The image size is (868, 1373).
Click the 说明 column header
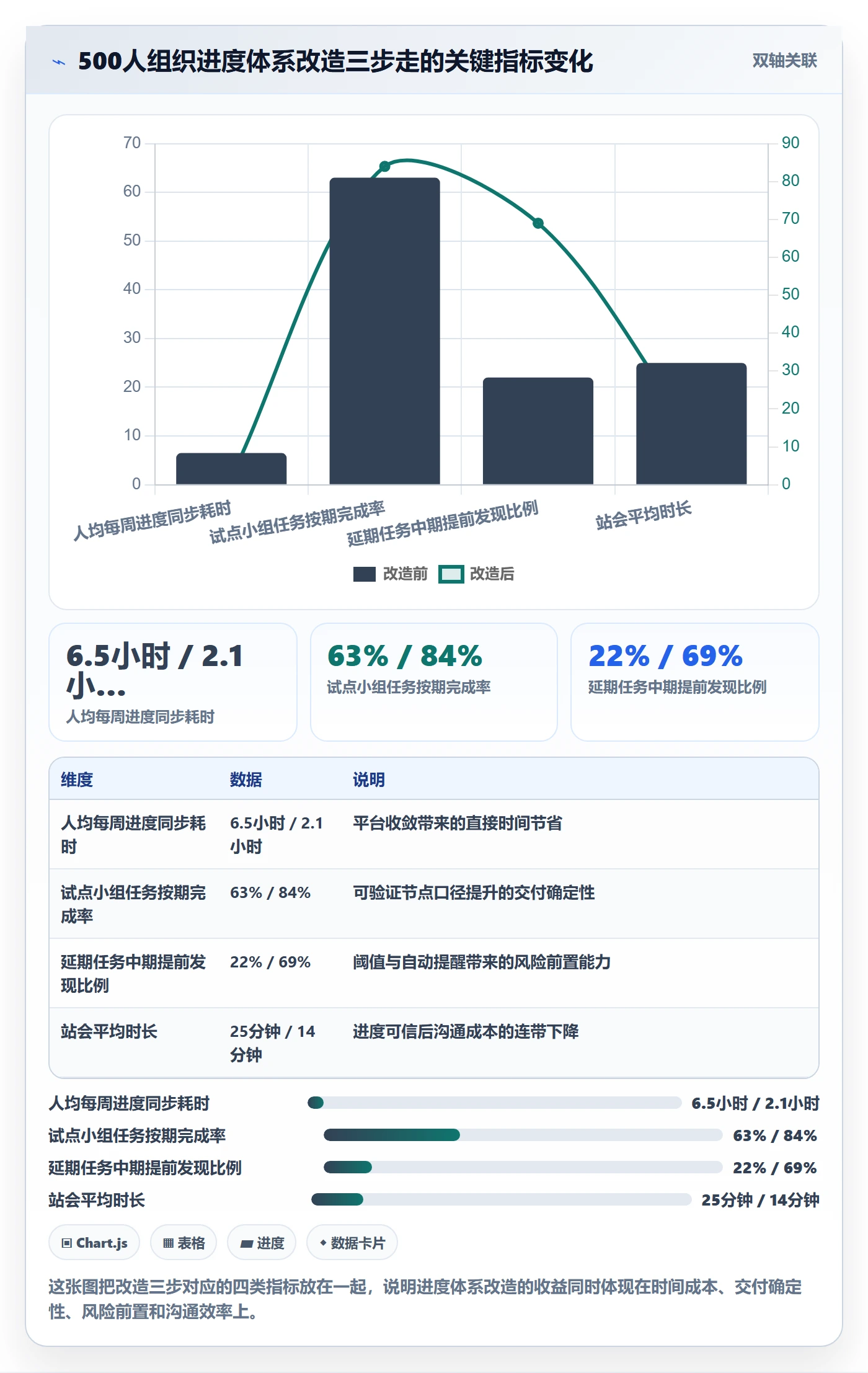369,780
